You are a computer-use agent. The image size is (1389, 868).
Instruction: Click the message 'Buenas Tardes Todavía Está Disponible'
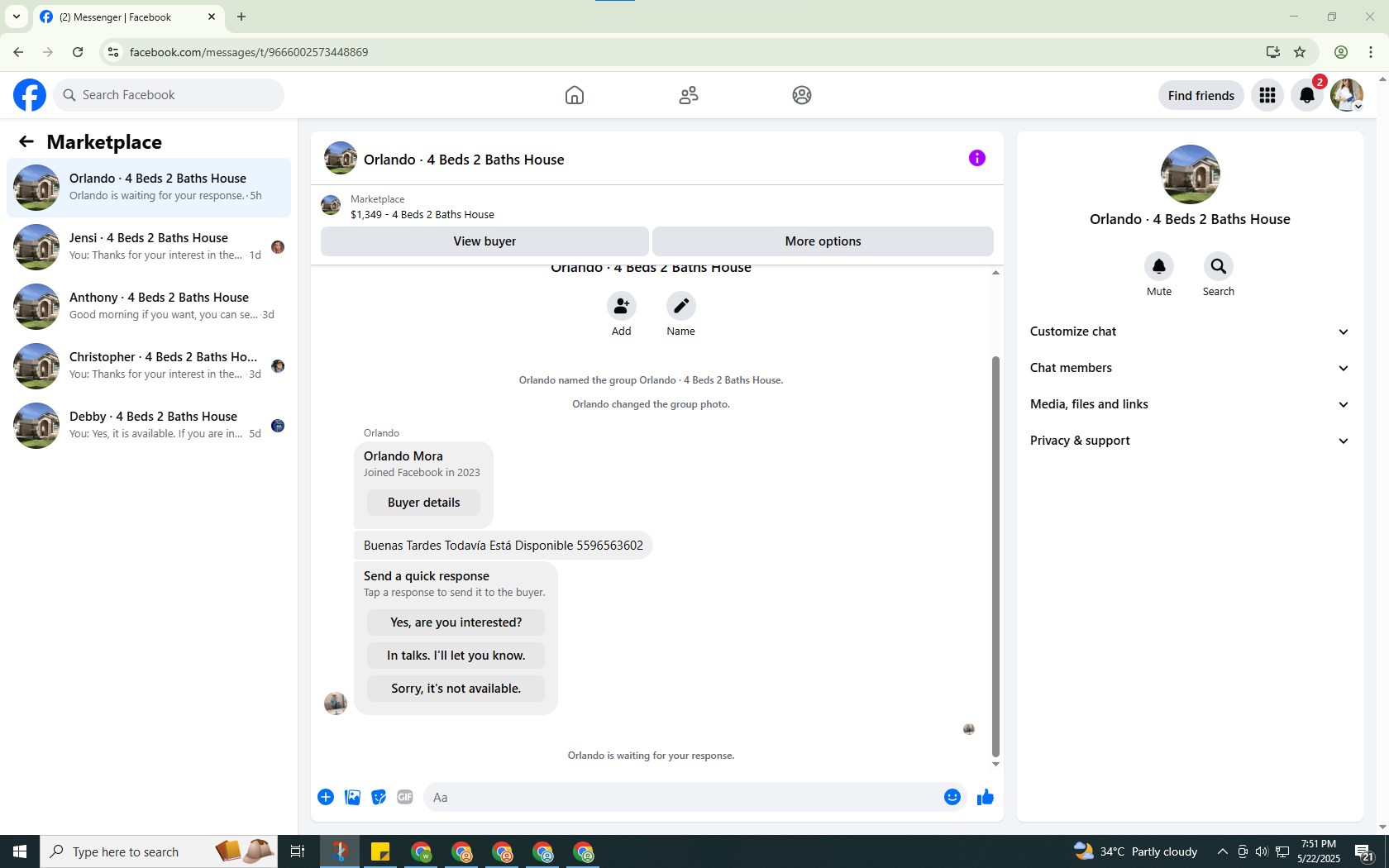[504, 546]
